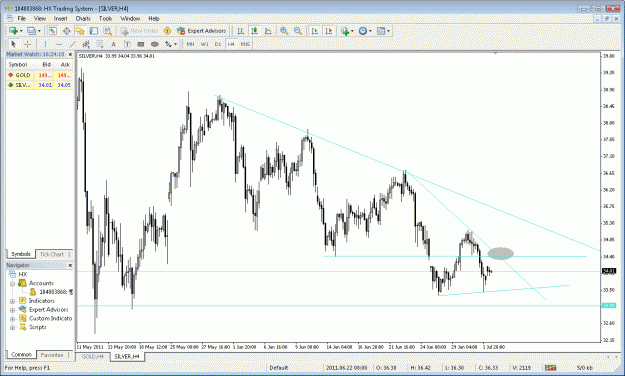Screen dimensions: 625x376
Task: Switch to the GOLD,H4 chart tab
Action: [93, 356]
